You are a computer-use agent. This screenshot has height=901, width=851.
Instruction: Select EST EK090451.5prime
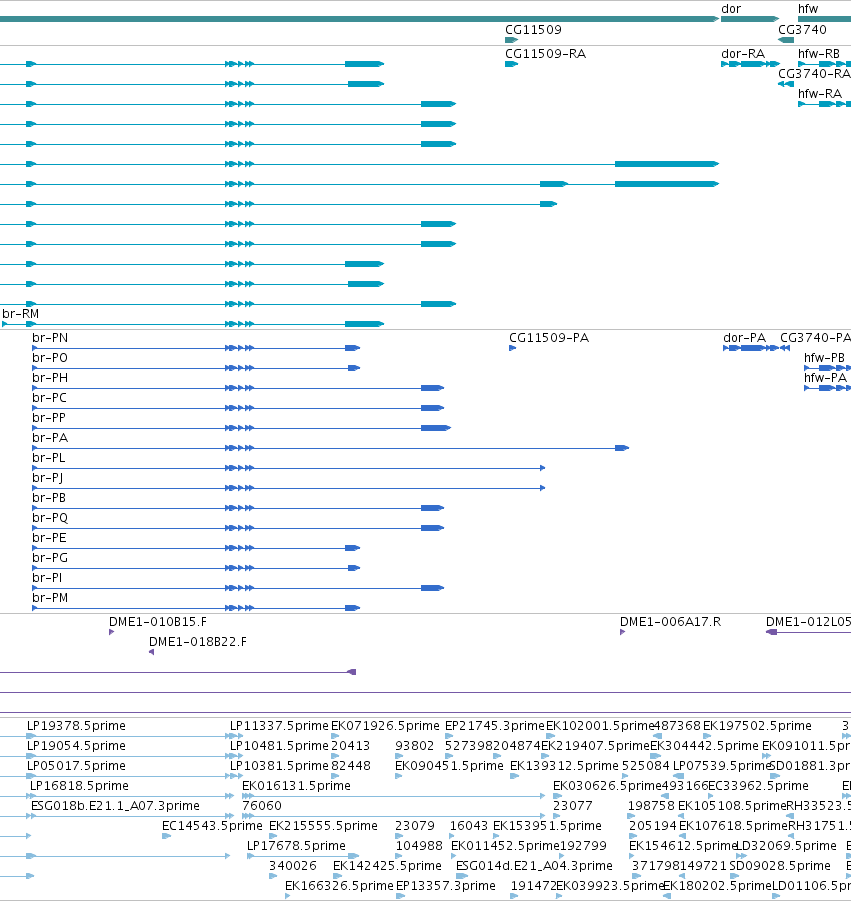coord(449,766)
